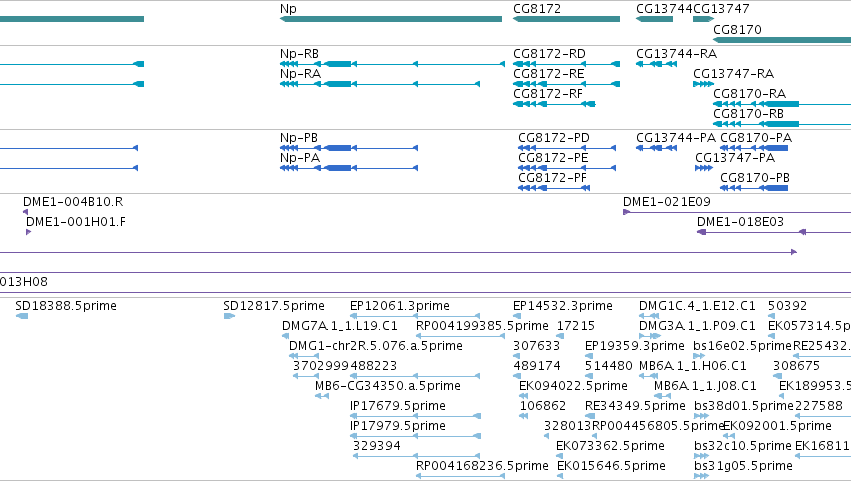Image resolution: width=851 pixels, height=481 pixels.
Task: Click the 307633 feature label
Action: coord(536,346)
